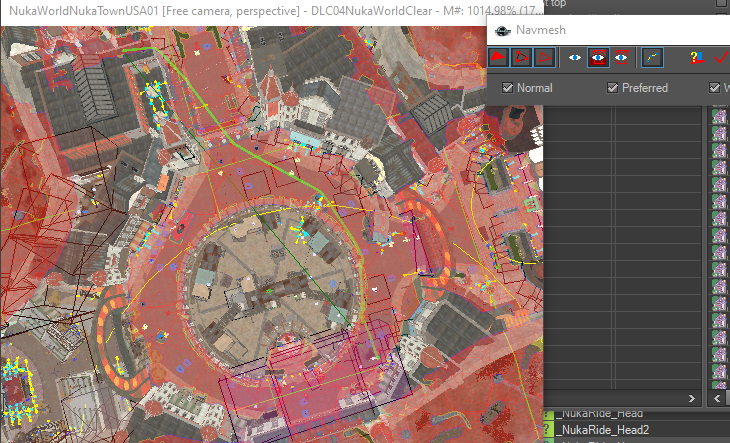
Task: Select the filled red triangle navmesh mode
Action: click(498, 58)
